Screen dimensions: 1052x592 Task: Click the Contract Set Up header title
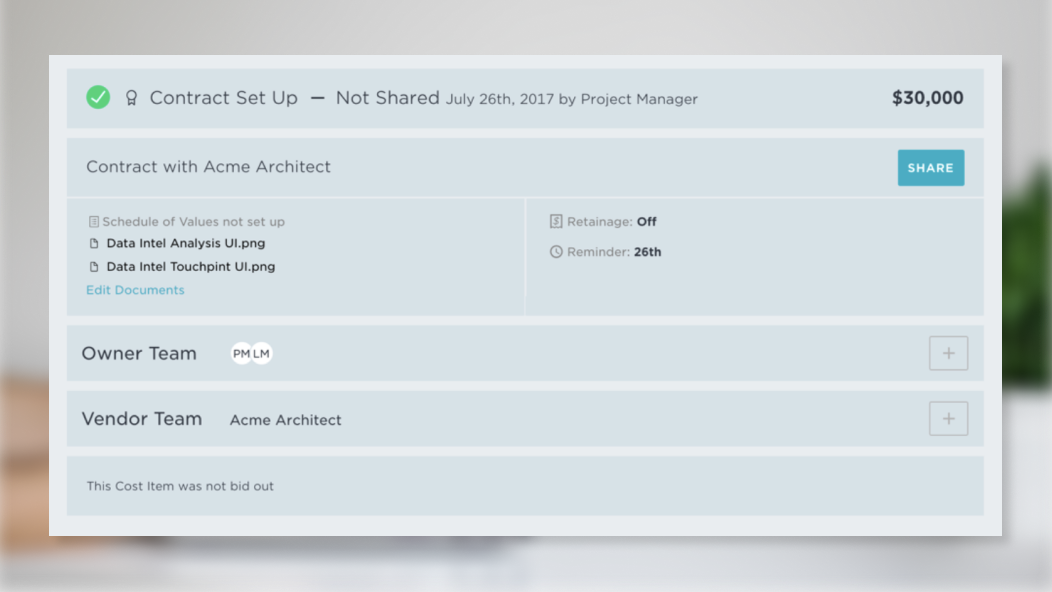[x=224, y=98]
